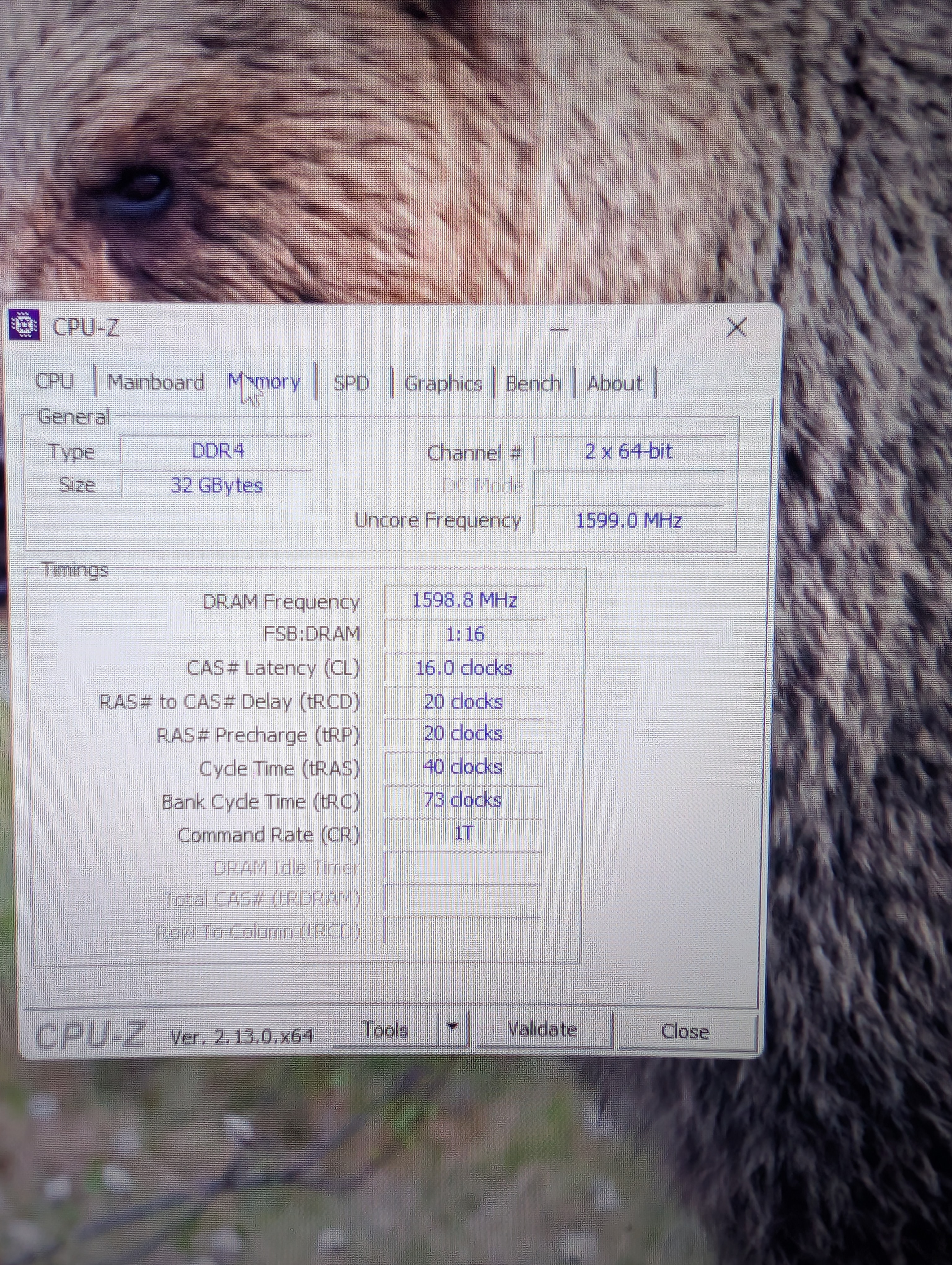Click the Validate button
The image size is (952, 1265).
point(542,1030)
